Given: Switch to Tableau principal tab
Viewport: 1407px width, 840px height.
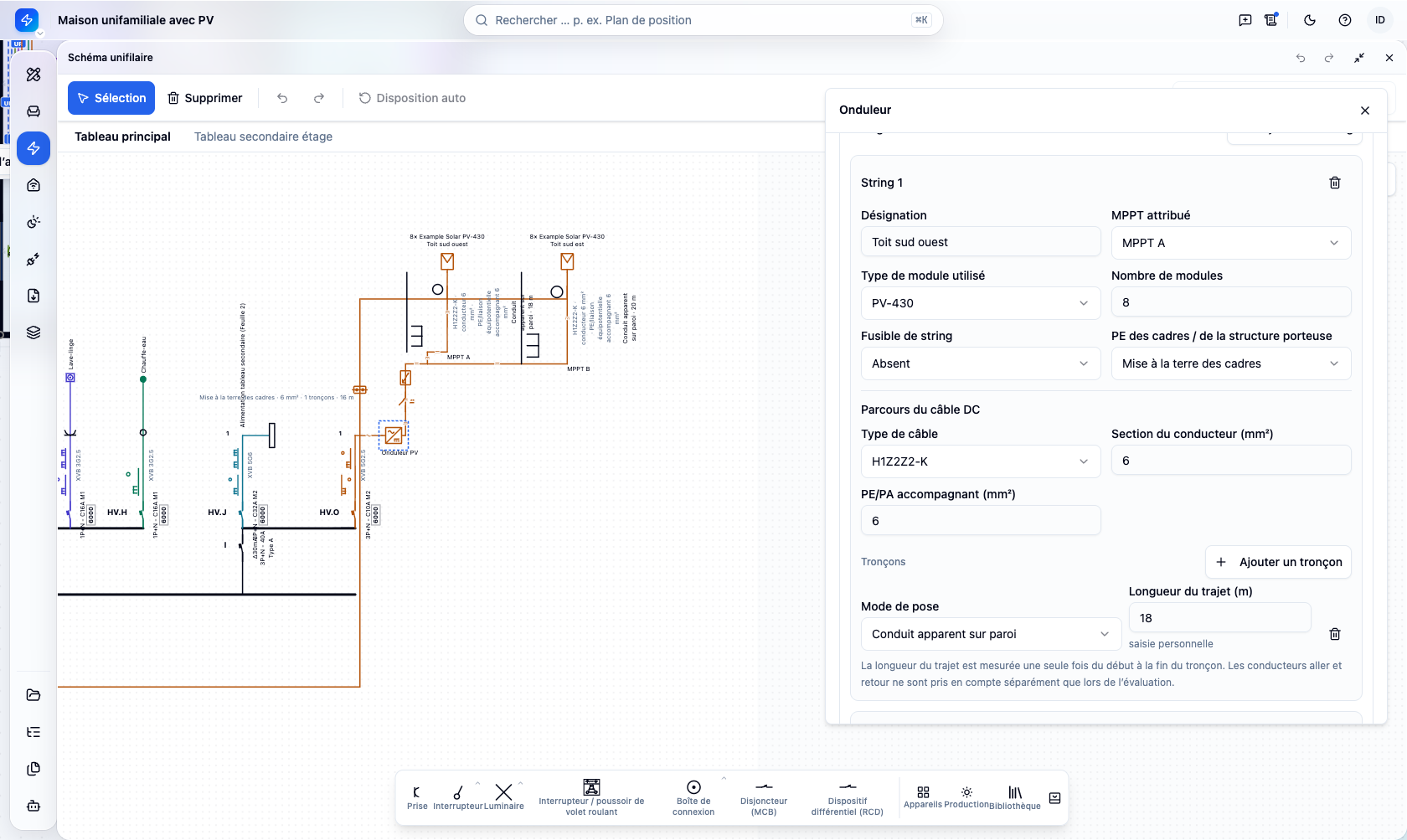Looking at the screenshot, I should tap(122, 137).
